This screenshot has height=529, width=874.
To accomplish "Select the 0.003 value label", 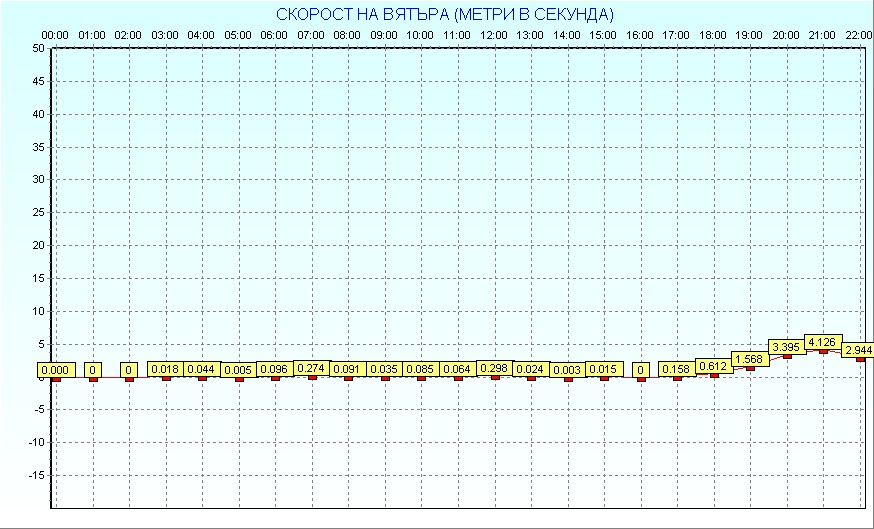I will coord(567,370).
